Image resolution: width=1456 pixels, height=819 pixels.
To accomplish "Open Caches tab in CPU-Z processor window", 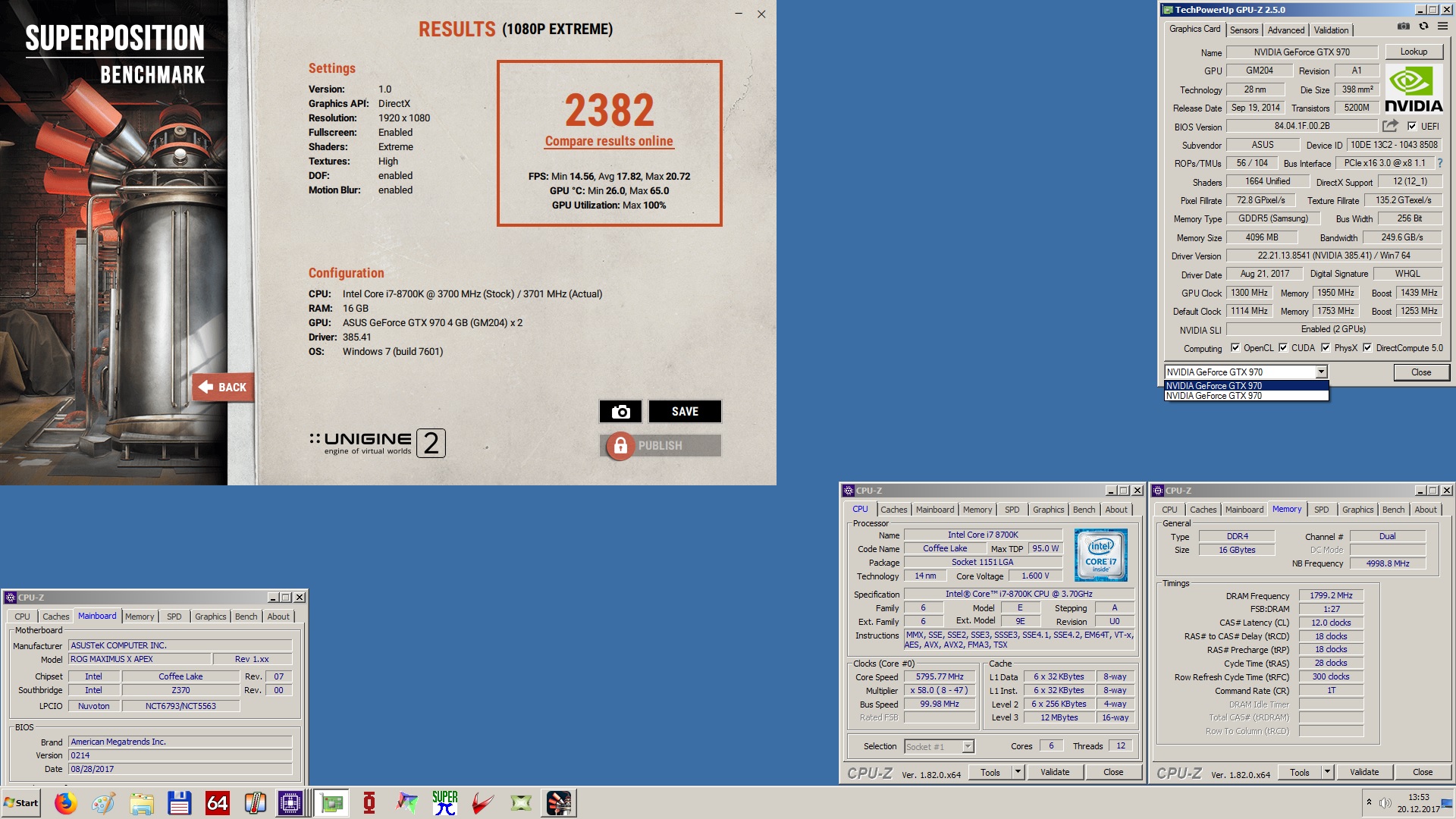I will (894, 510).
